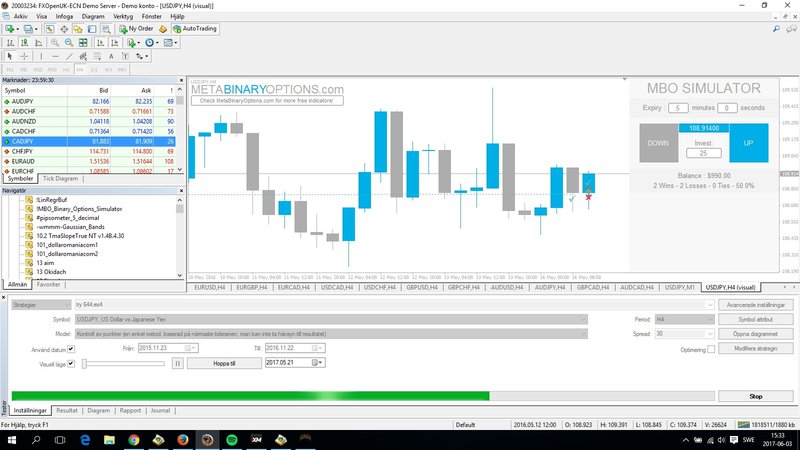Tile chart windows with grid icon
Image resolution: width=800 pixels, height=450 pixels.
tap(83, 43)
